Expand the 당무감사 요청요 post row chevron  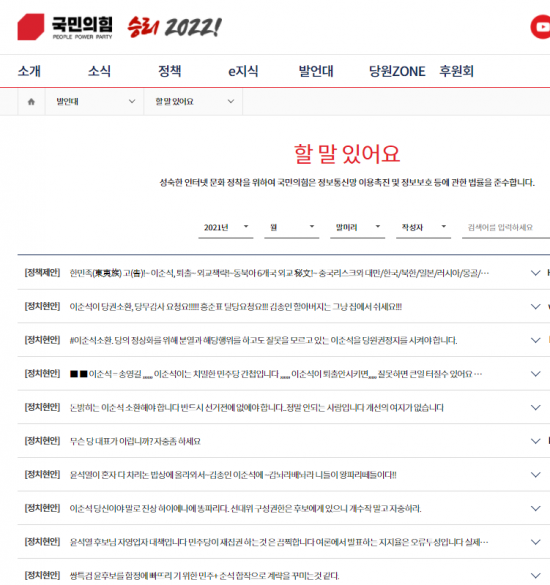[x=535, y=307]
